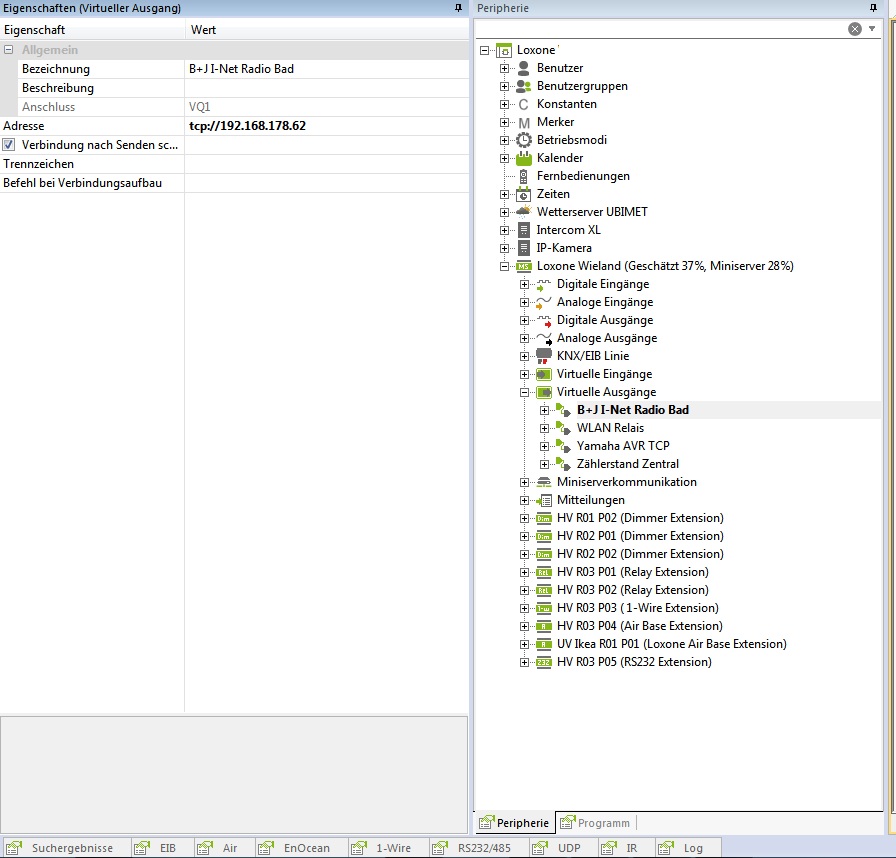Image resolution: width=896 pixels, height=858 pixels.
Task: Click the Adresse value field
Action: tap(325, 126)
